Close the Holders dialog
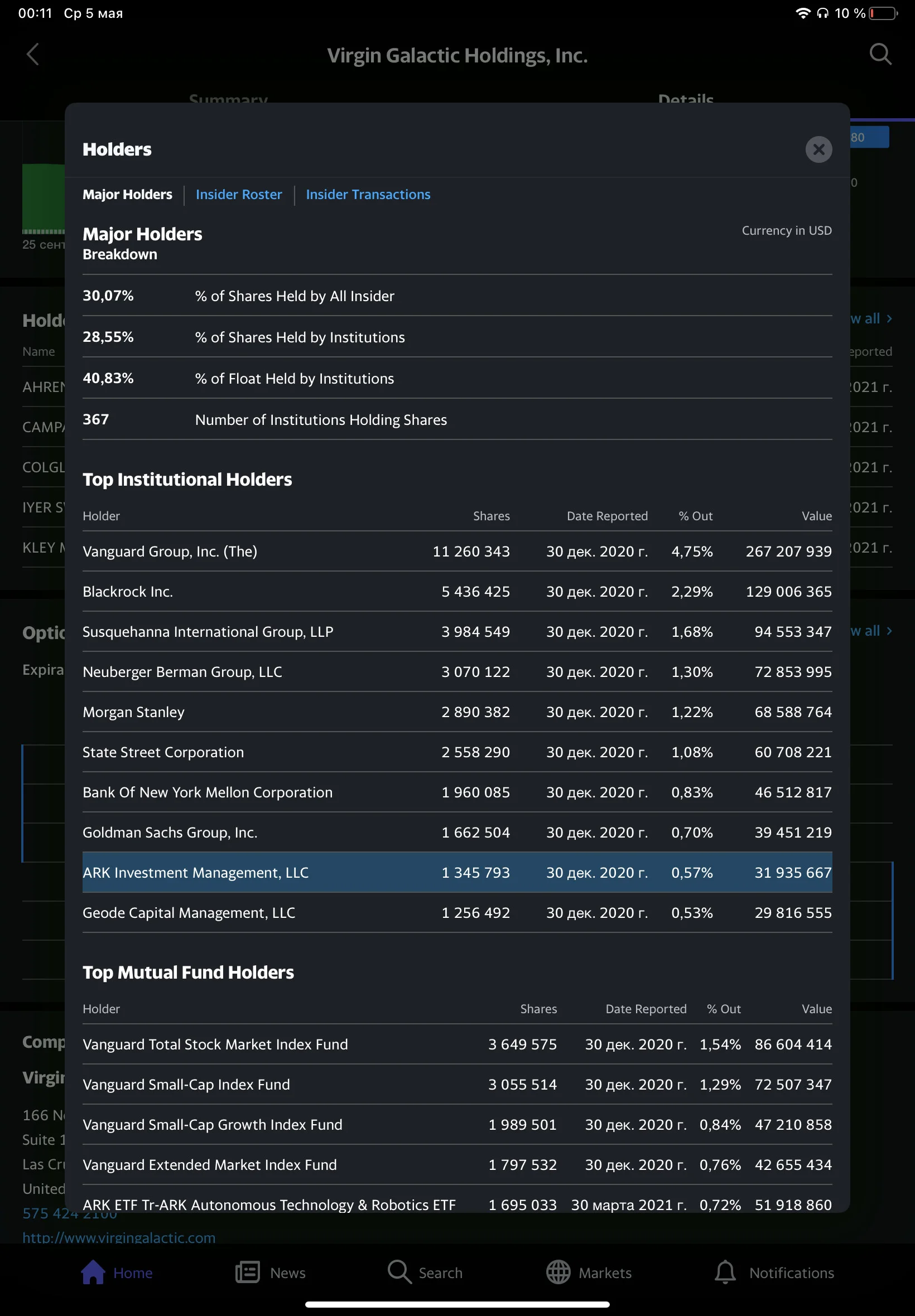 point(818,149)
